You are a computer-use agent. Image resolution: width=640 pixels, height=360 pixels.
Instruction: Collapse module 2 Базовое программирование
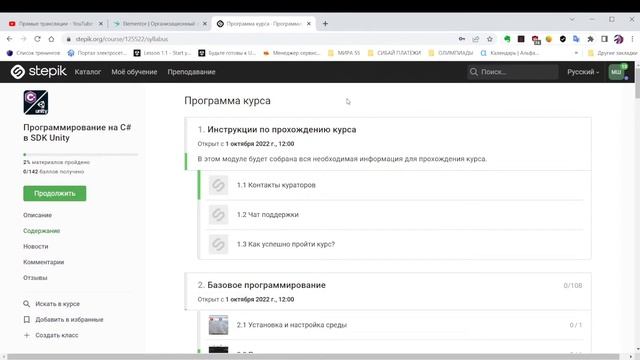267,285
